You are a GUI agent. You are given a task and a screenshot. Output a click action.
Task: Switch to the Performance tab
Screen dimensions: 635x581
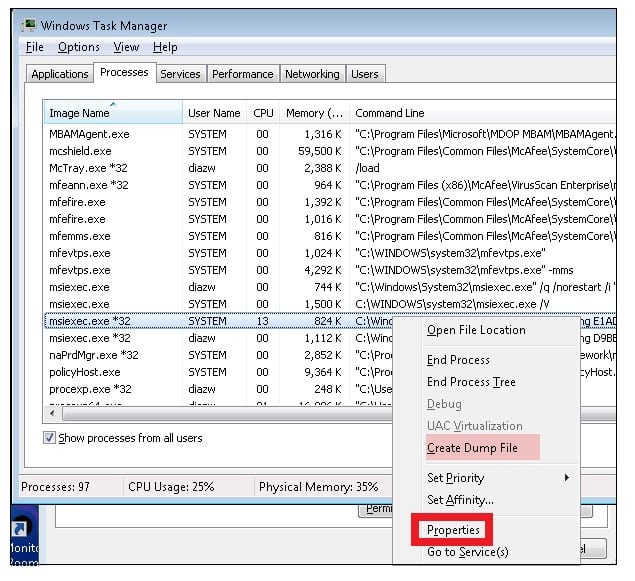243,74
